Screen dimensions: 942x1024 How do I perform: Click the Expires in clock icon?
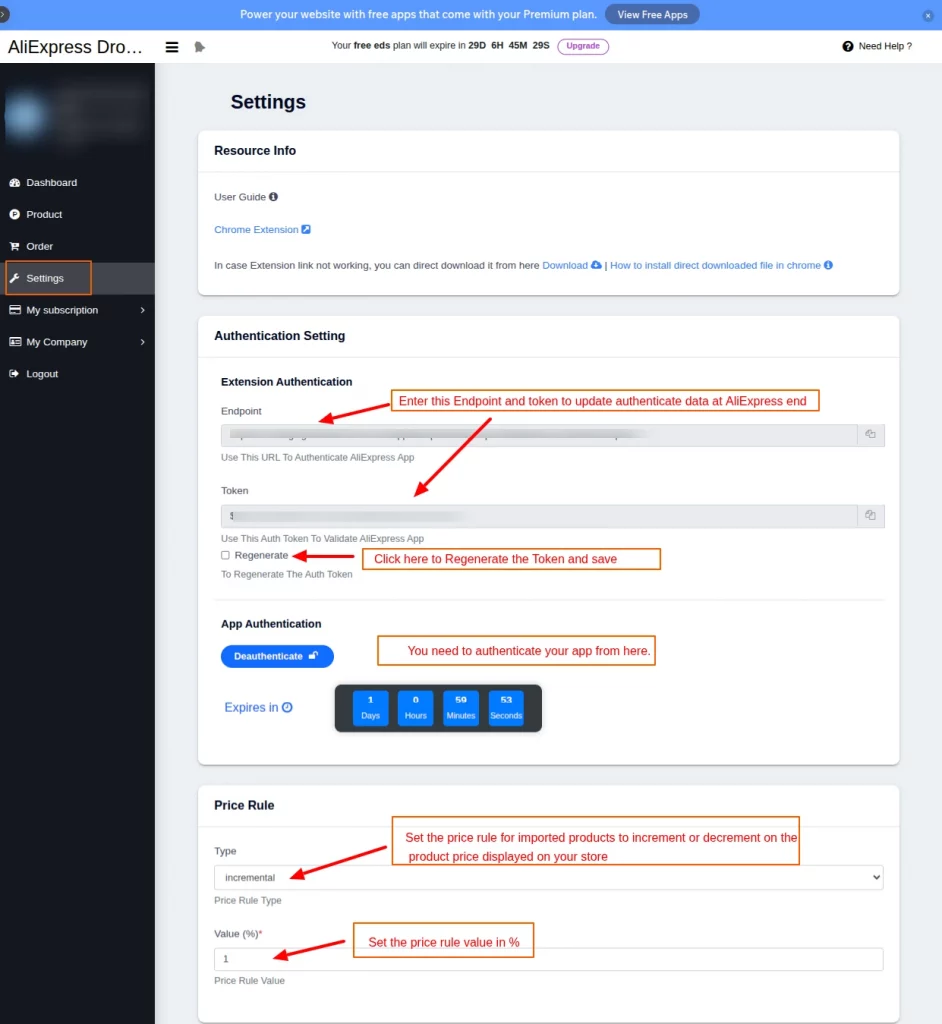tap(287, 707)
